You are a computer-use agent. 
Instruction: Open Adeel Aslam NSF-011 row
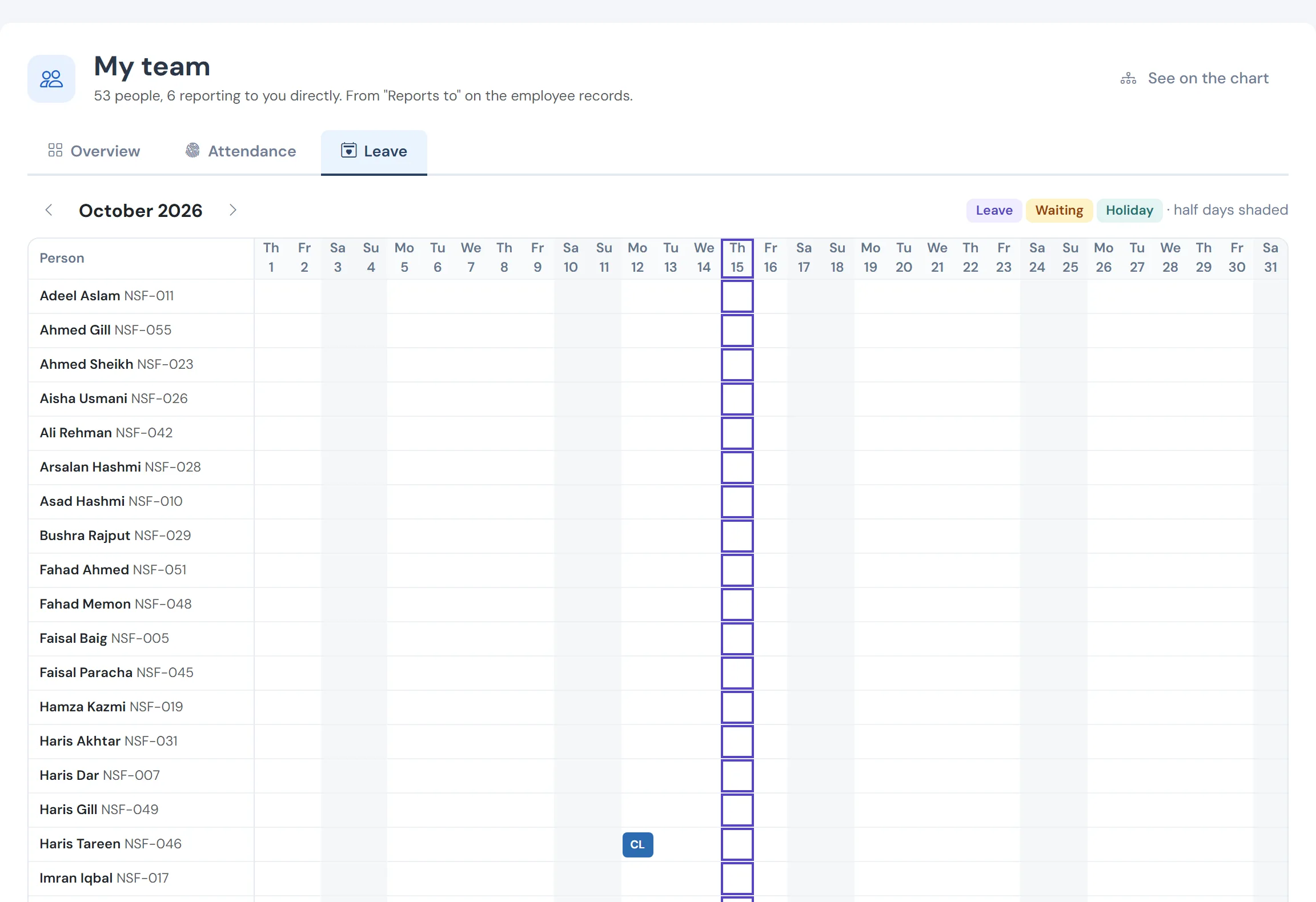click(658, 296)
